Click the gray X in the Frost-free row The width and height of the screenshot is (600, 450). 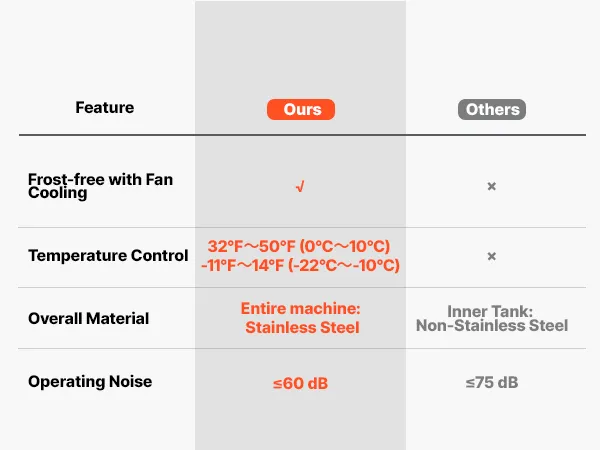coord(491,187)
